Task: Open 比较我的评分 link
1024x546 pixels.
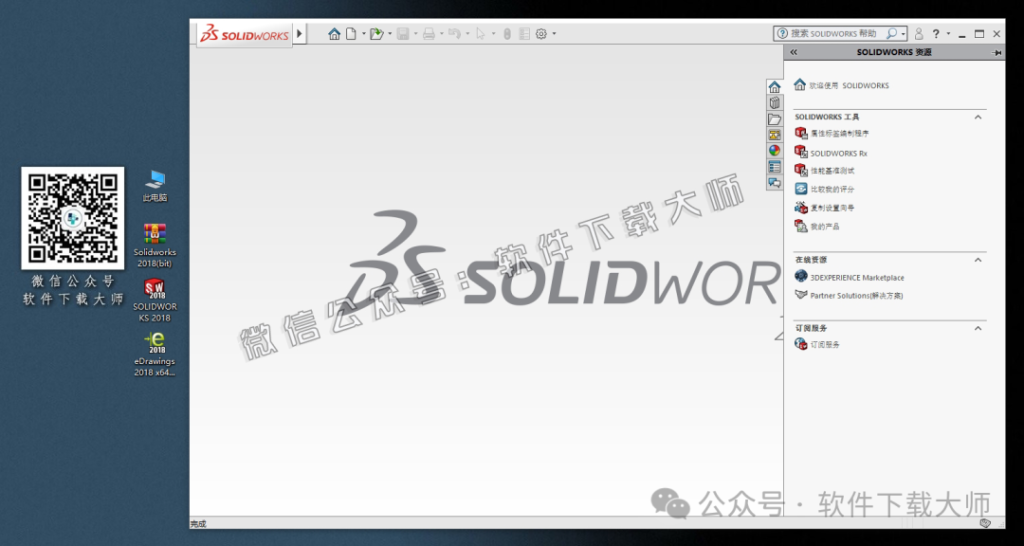Action: pos(832,189)
